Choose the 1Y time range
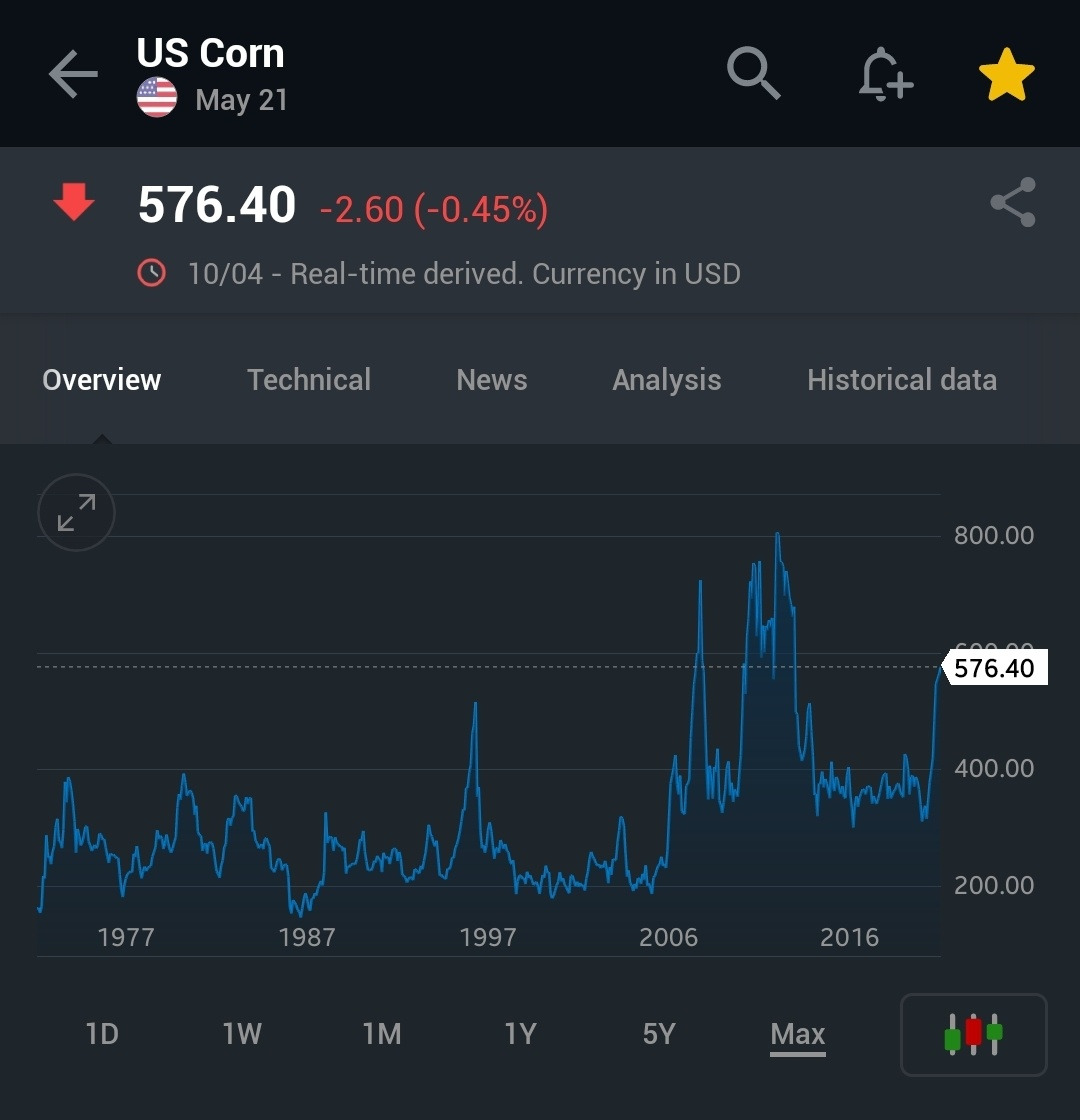 [520, 1034]
